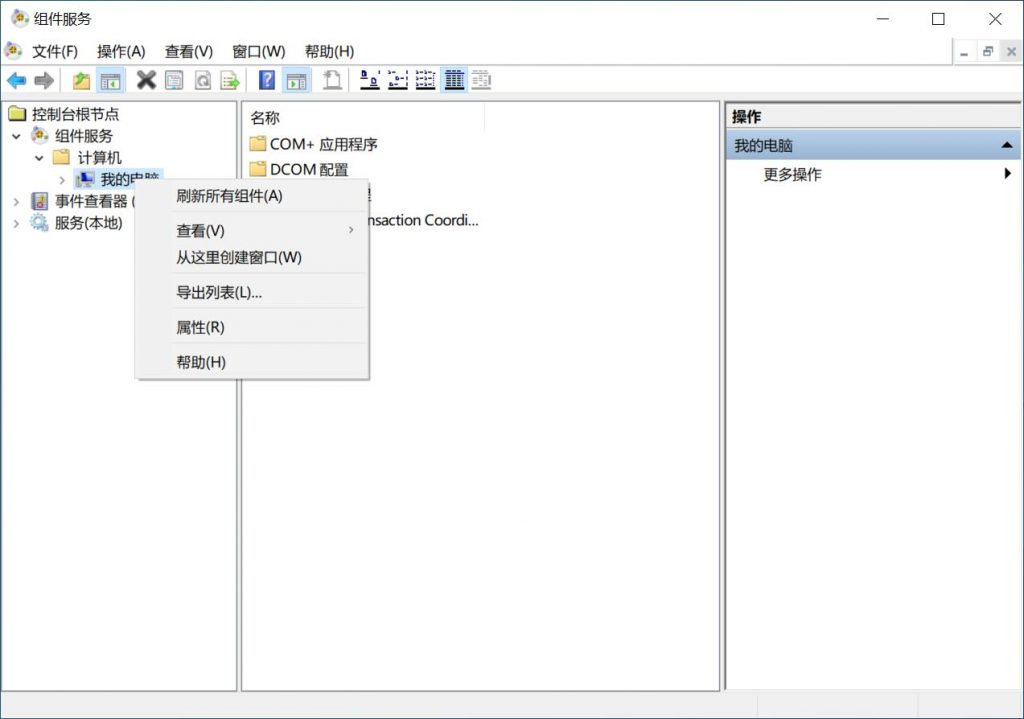Click the blue Back arrow in toolbar
The width and height of the screenshot is (1024, 719).
(x=16, y=81)
